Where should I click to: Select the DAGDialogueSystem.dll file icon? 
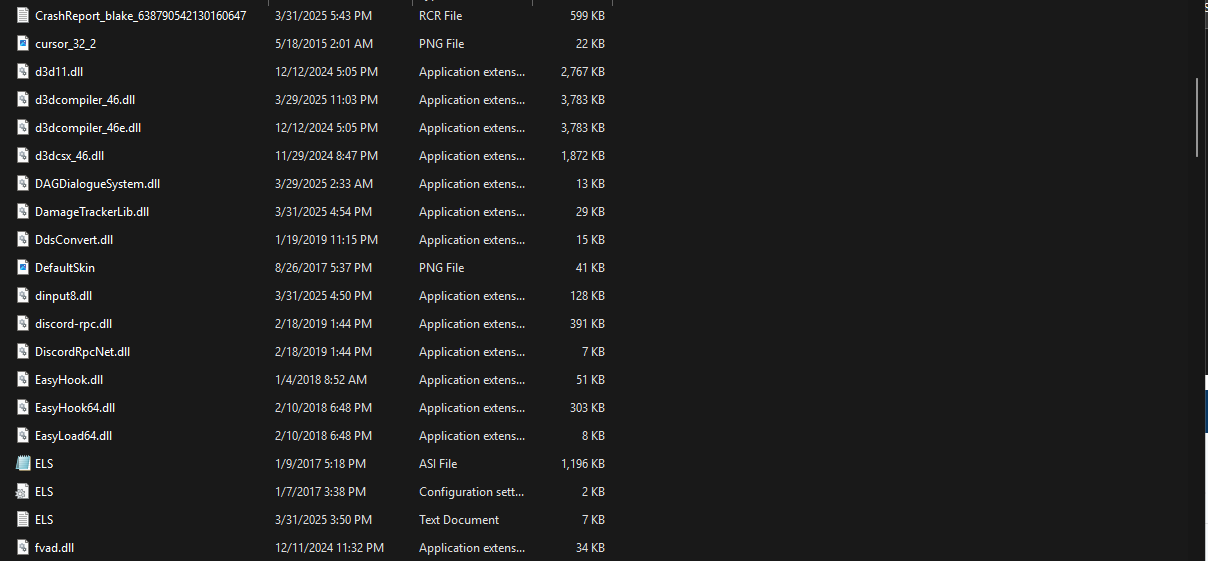(x=23, y=184)
